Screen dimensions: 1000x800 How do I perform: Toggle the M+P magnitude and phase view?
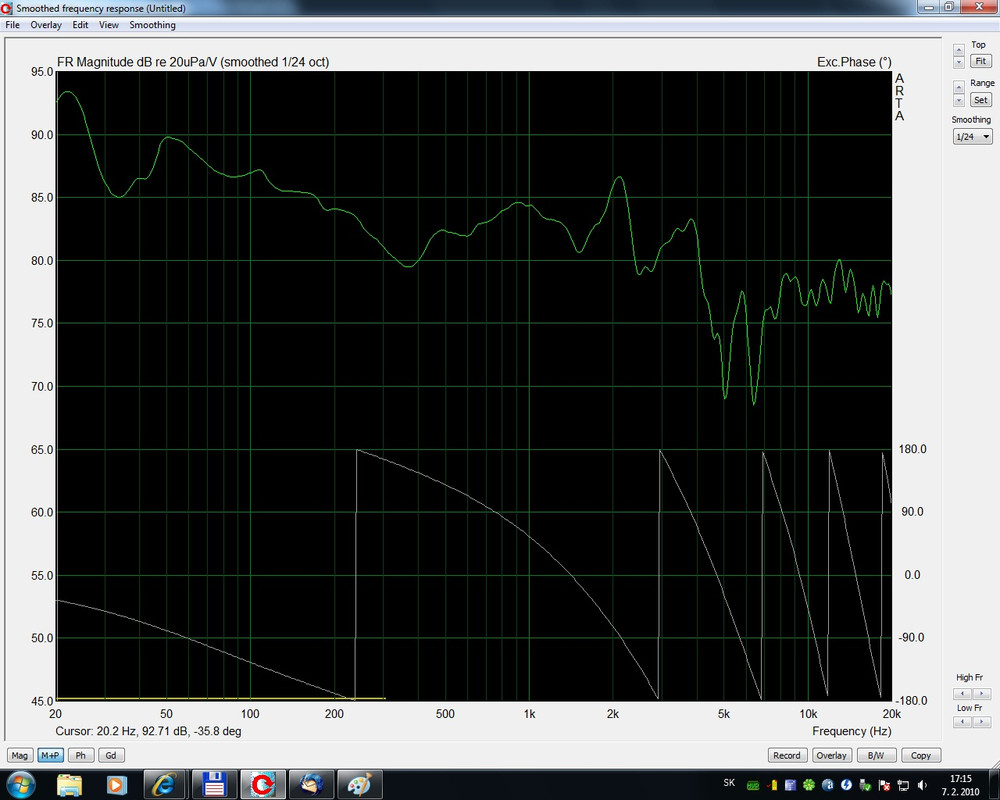(x=50, y=755)
